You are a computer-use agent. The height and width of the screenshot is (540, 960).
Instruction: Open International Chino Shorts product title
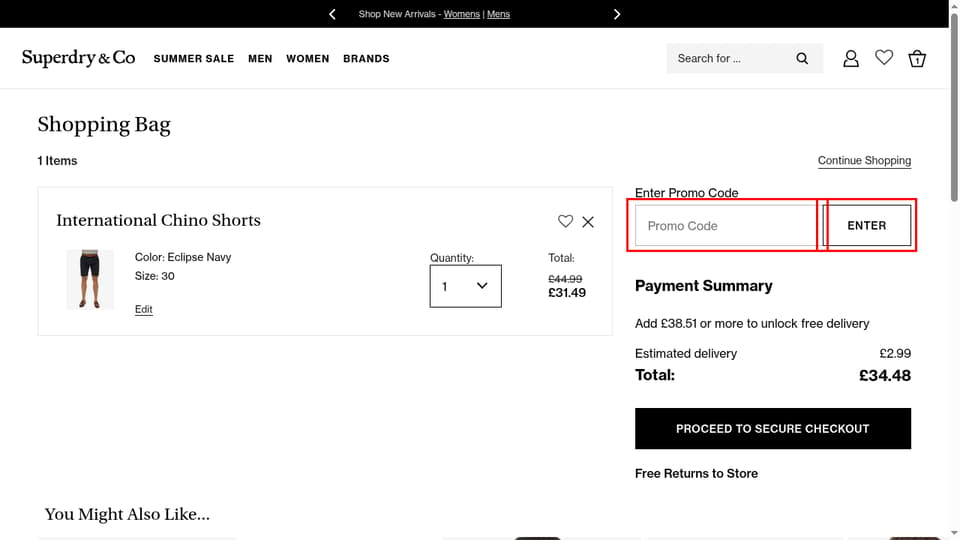tap(159, 220)
